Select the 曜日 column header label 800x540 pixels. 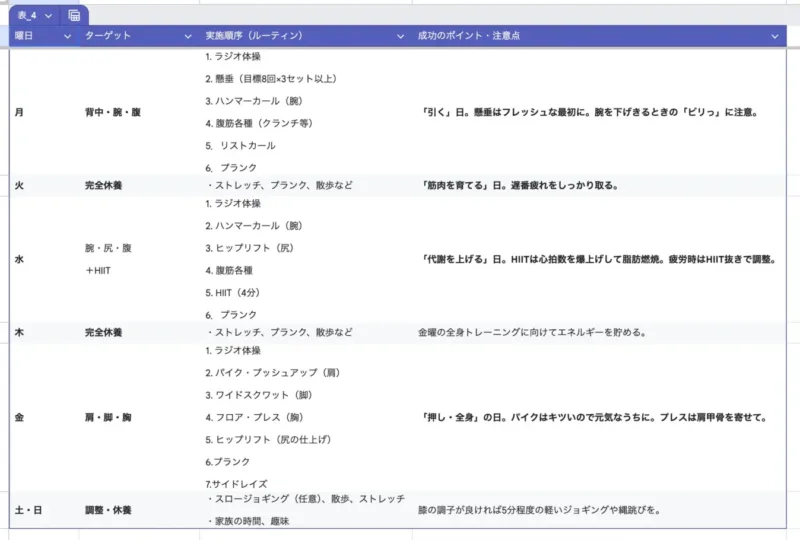tap(24, 36)
